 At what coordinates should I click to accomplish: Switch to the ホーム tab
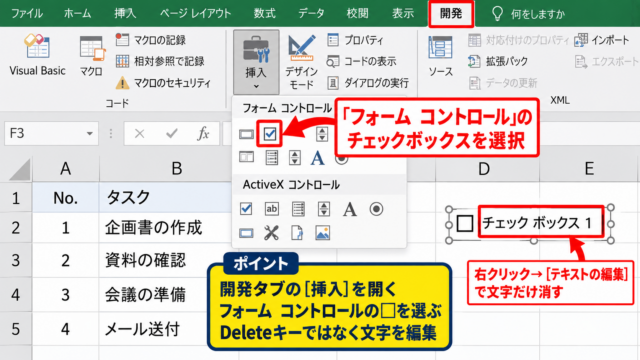[78, 13]
